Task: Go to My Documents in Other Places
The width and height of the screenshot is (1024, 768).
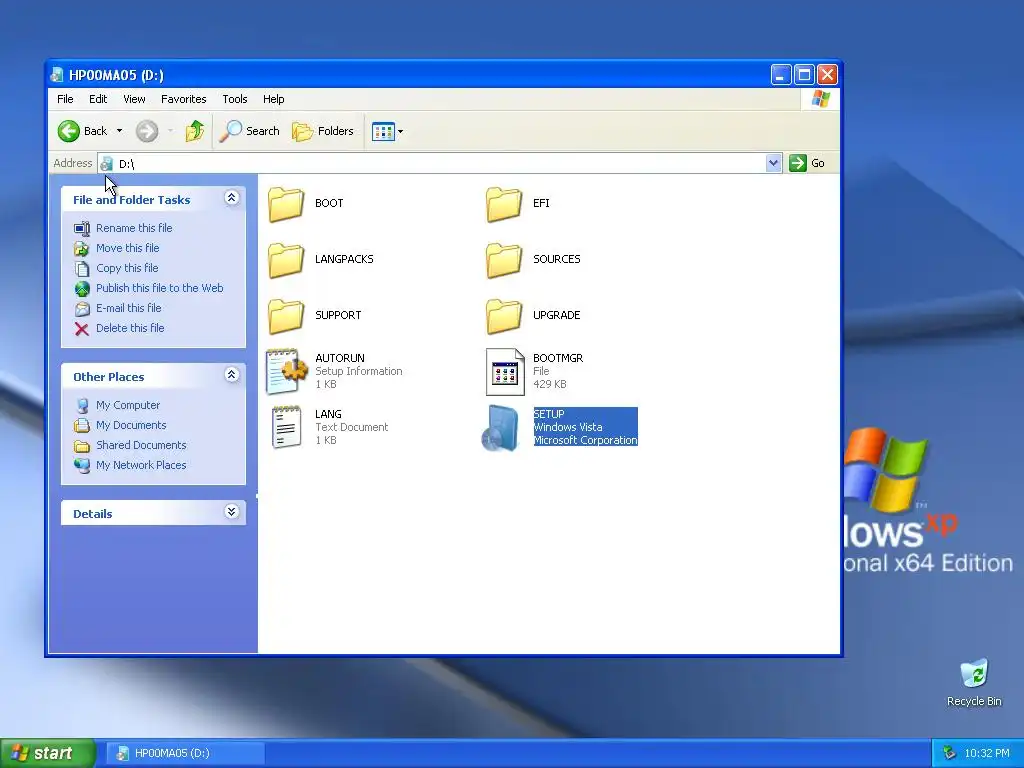Action: pyautogui.click(x=131, y=425)
